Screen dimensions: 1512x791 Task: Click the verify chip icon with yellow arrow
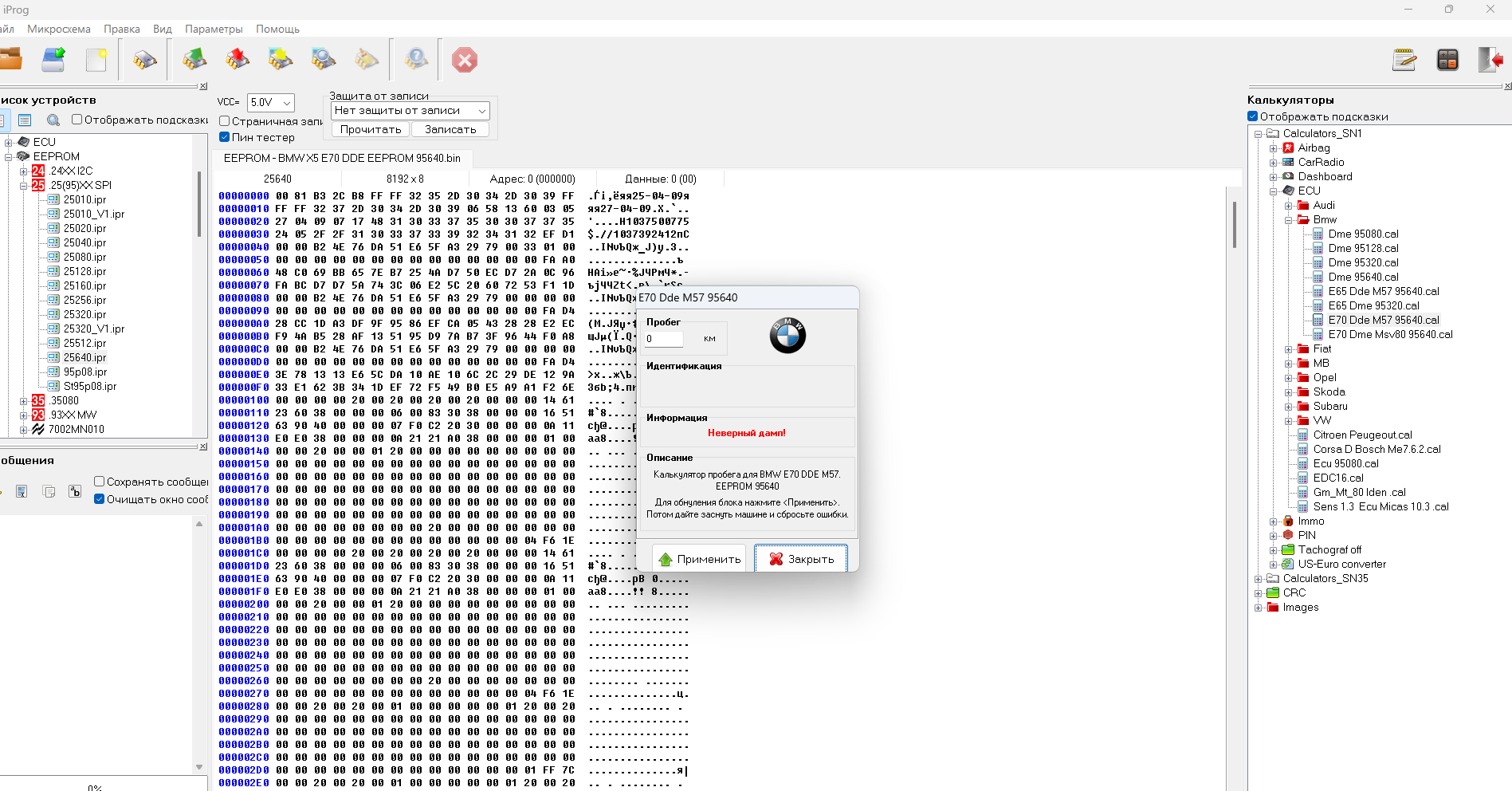click(x=281, y=60)
